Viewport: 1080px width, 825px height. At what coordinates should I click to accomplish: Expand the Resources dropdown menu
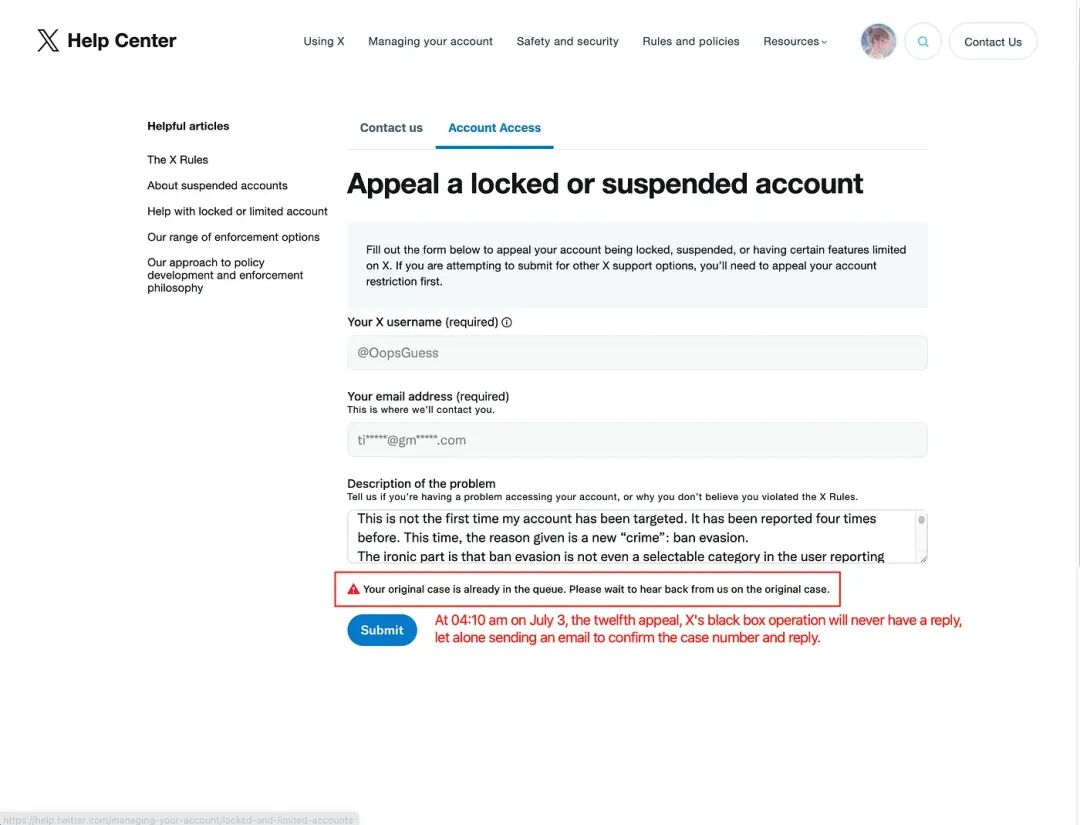795,42
